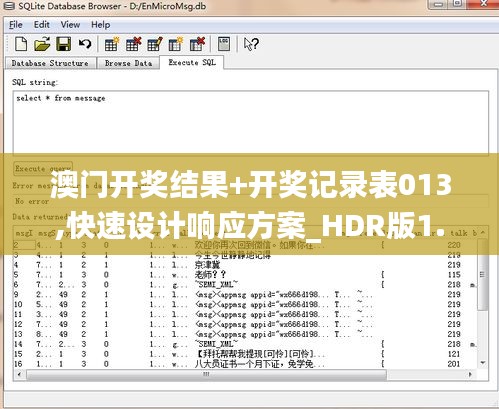The width and height of the screenshot is (499, 409).
Task: Open the Edit menu
Action: (x=42, y=25)
